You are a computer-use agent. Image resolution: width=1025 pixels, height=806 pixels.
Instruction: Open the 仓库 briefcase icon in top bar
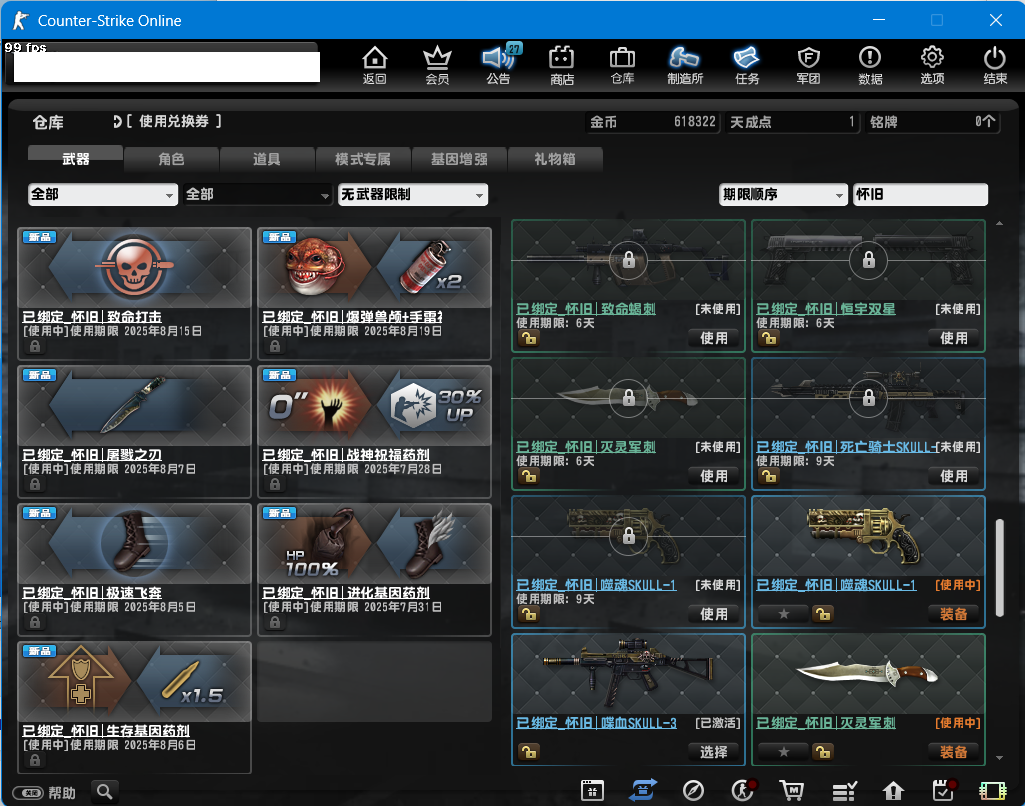coord(622,65)
